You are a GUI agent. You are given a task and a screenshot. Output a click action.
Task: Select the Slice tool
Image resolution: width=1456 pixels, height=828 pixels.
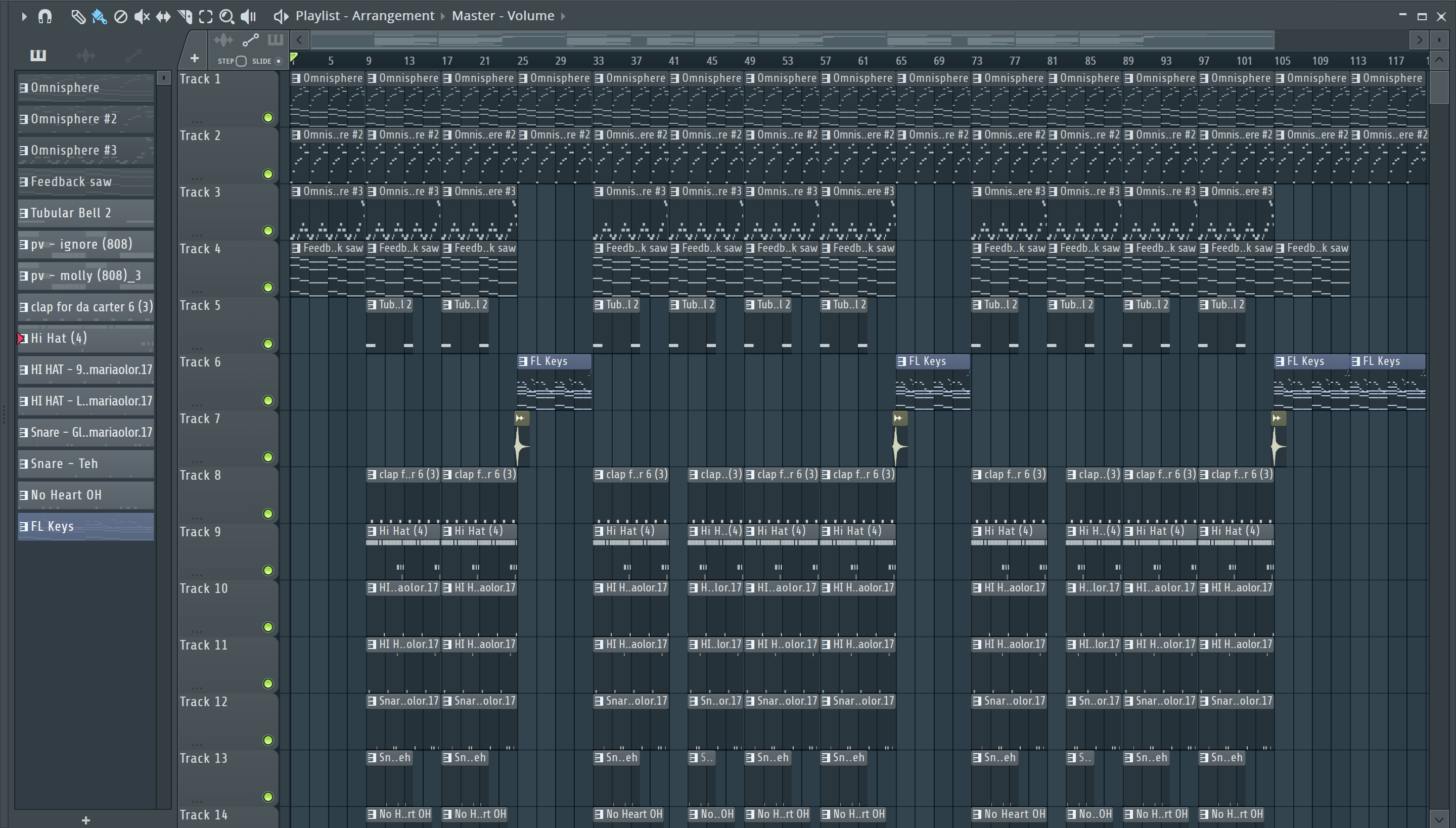click(x=185, y=17)
